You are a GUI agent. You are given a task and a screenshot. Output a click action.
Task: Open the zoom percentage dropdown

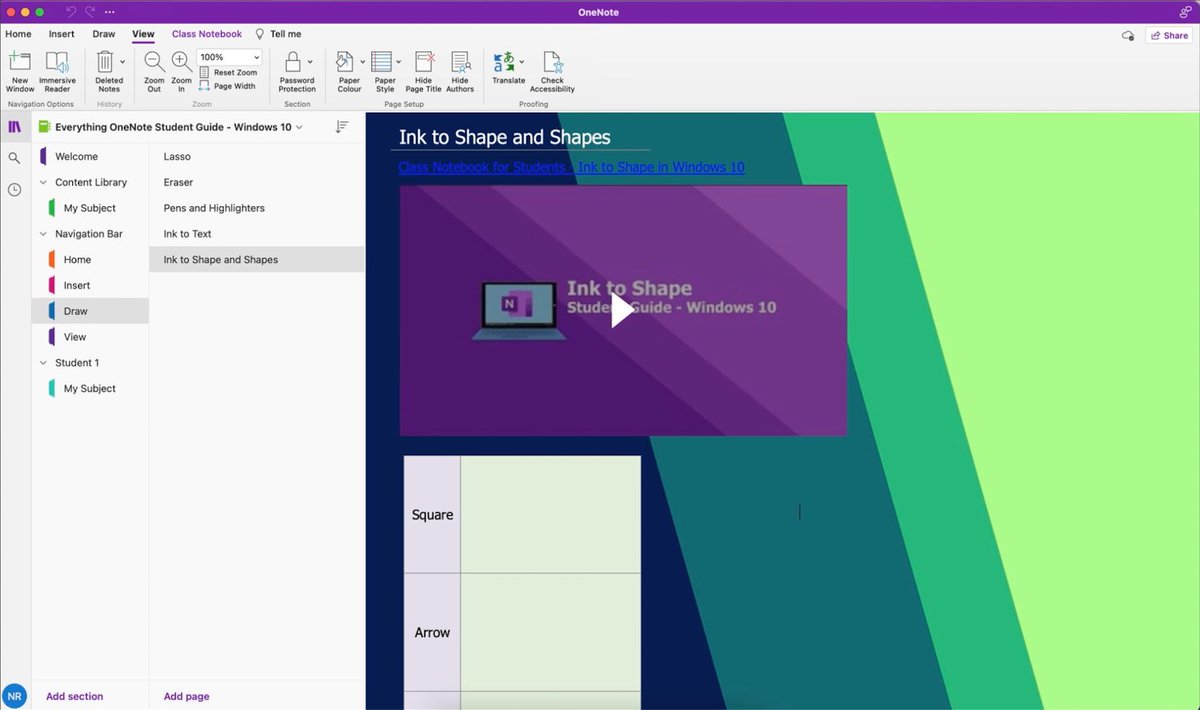pyautogui.click(x=256, y=57)
